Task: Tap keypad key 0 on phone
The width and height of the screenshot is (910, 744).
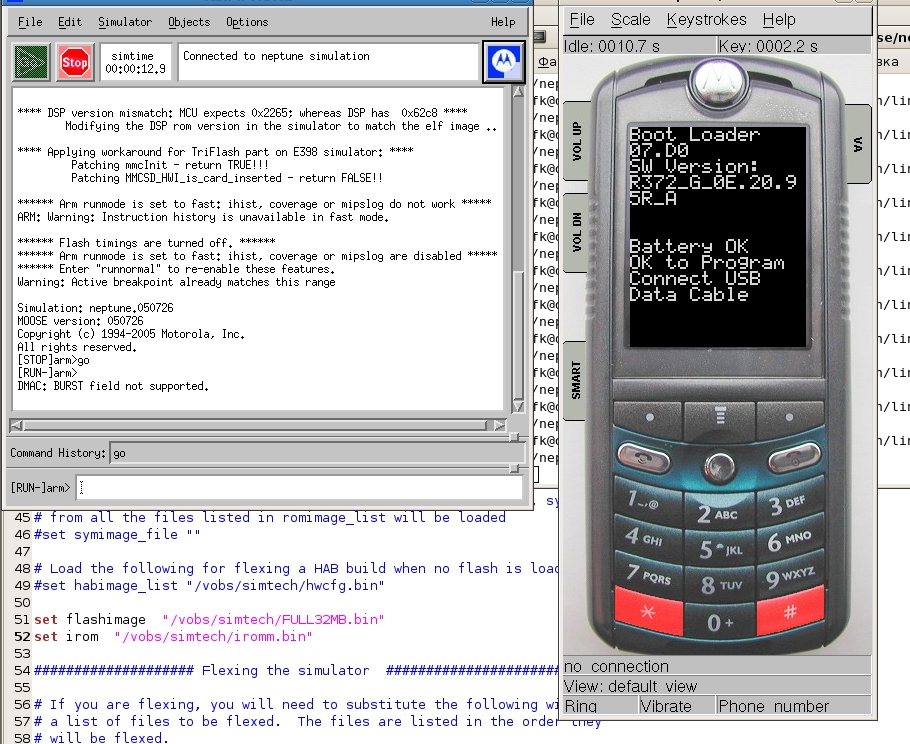Action: 720,622
